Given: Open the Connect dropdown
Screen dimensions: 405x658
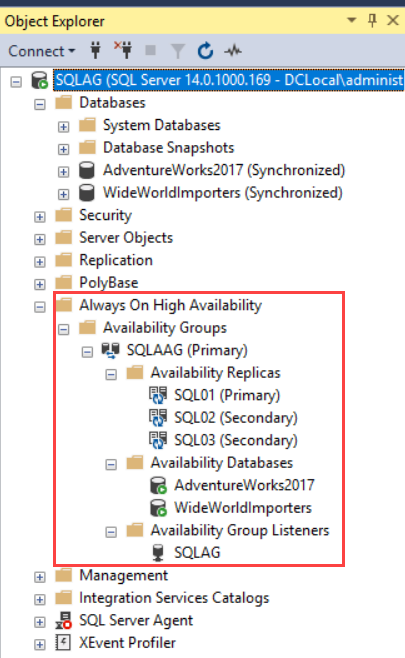Looking at the screenshot, I should (41, 51).
